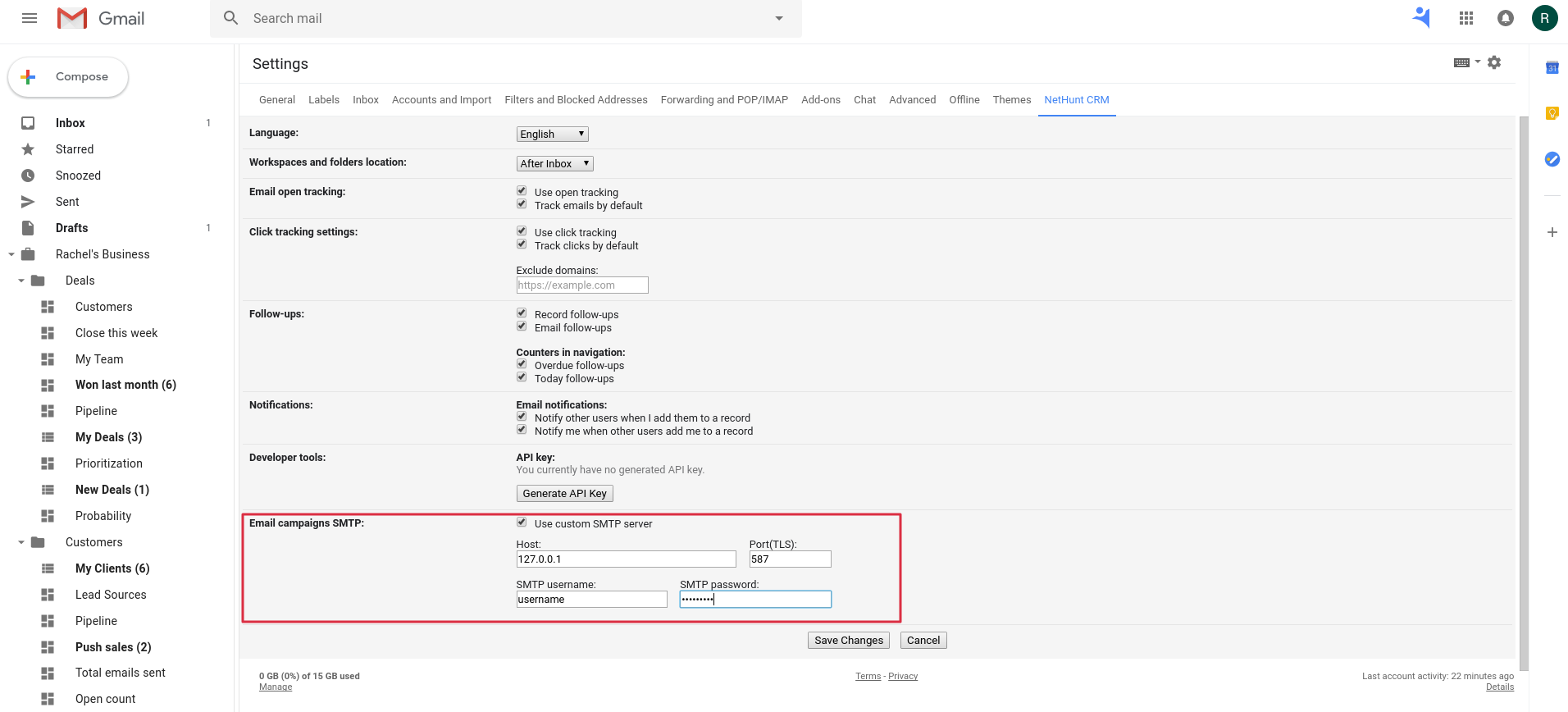The width and height of the screenshot is (1568, 712).
Task: Click the Exclude domains input field
Action: tap(582, 285)
